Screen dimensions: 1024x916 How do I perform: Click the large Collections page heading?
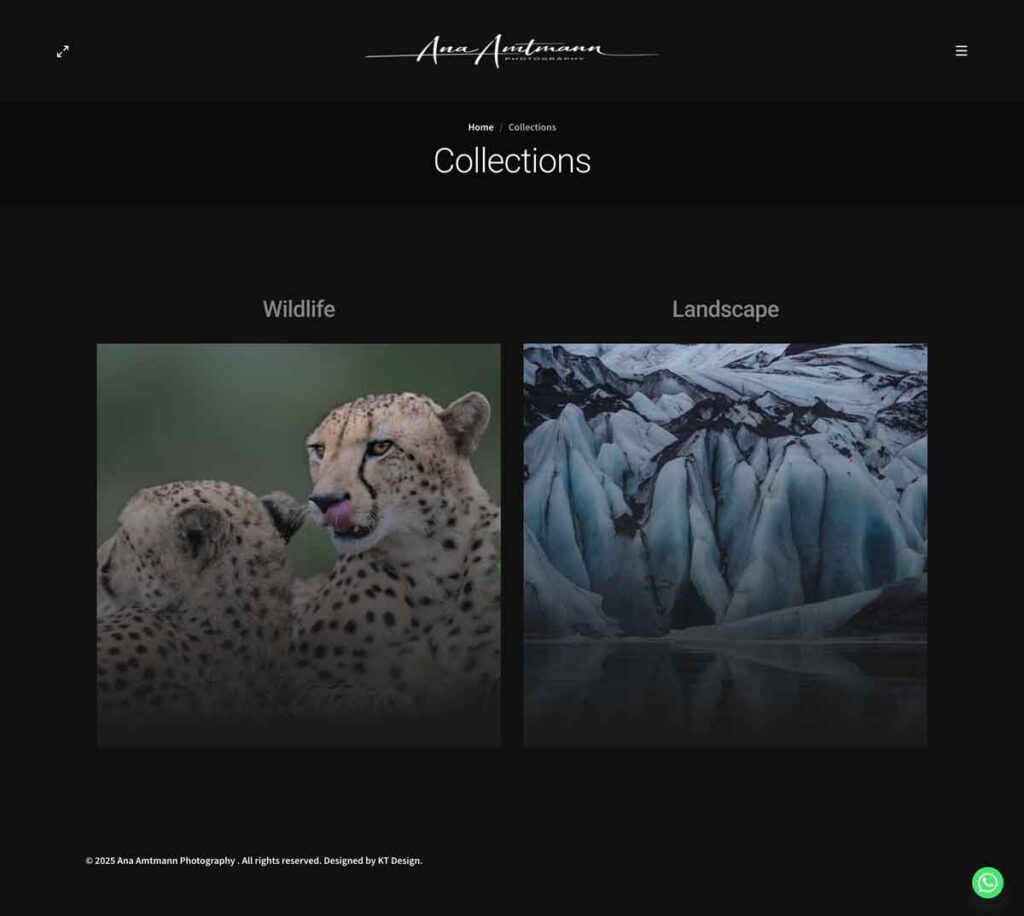point(512,161)
